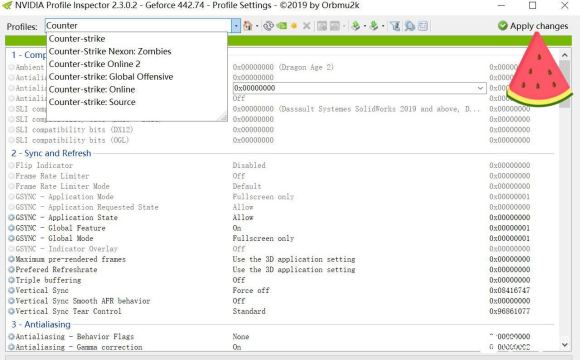Image resolution: width=580 pixels, height=360 pixels.
Task: Pick Counter-strike: Global Offensive profile
Action: click(137, 77)
